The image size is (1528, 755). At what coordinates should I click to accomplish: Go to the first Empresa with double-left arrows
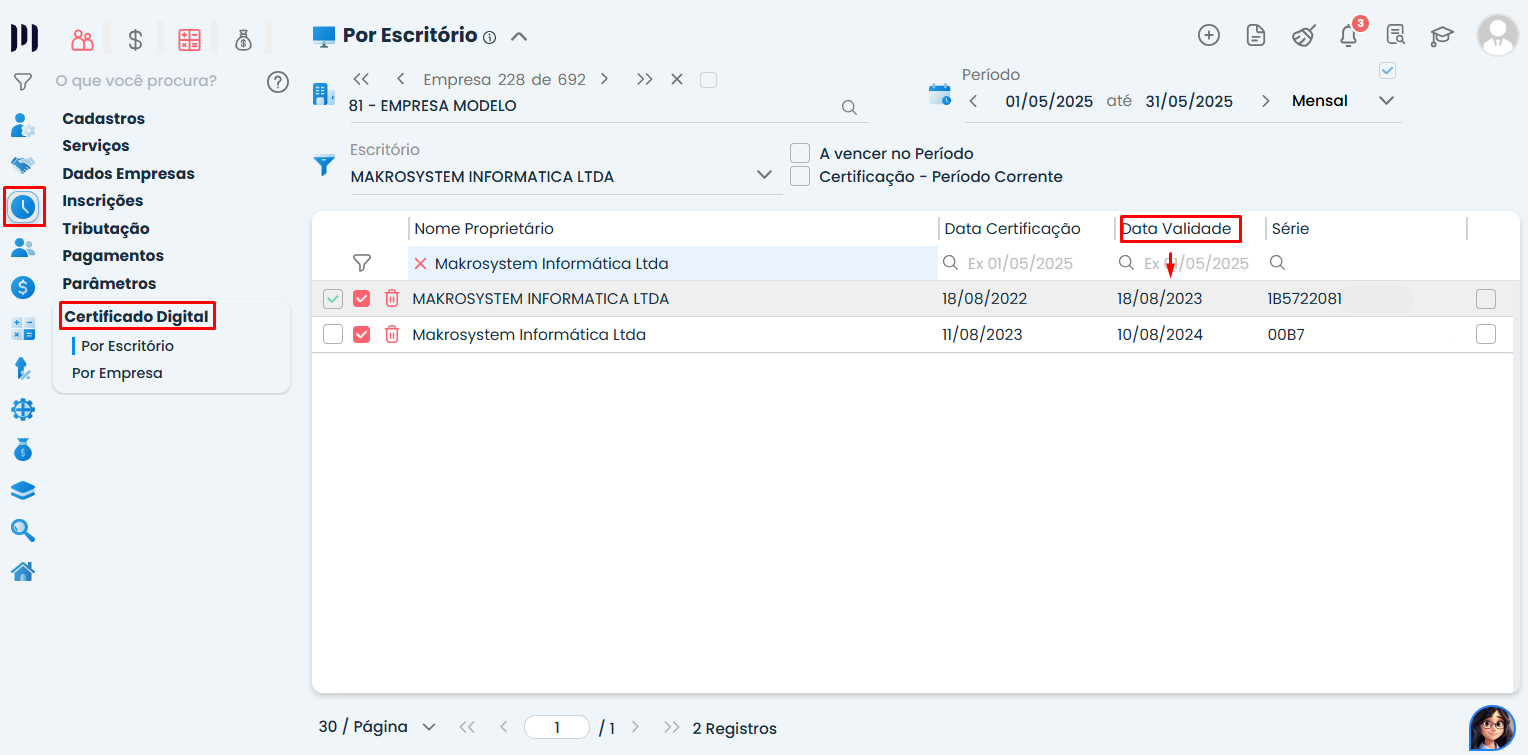[x=362, y=79]
